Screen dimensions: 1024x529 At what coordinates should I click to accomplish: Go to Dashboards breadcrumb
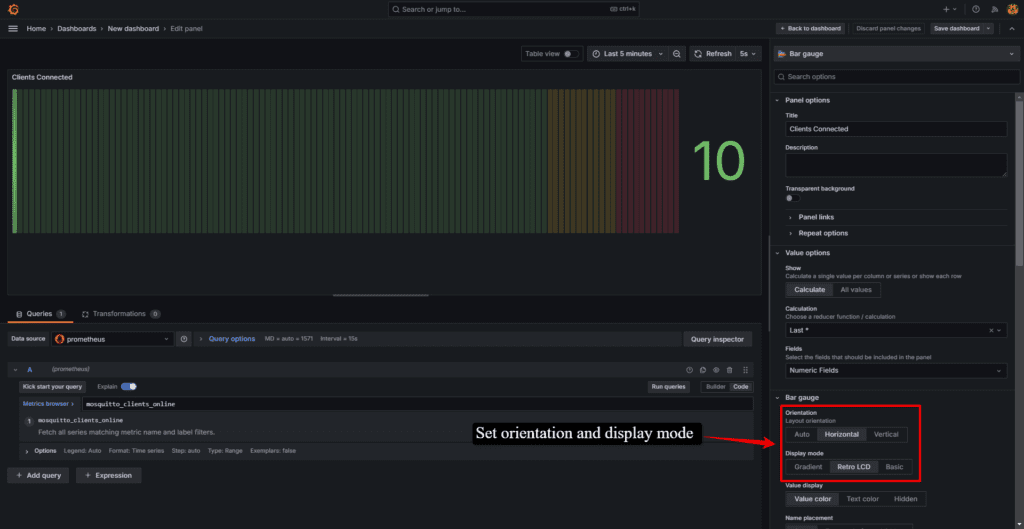pos(76,29)
